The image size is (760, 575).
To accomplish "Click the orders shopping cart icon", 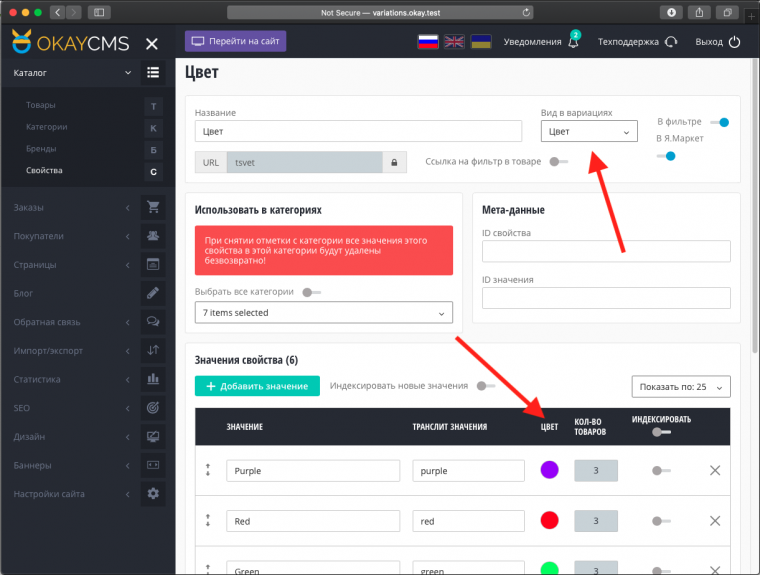I will point(153,208).
